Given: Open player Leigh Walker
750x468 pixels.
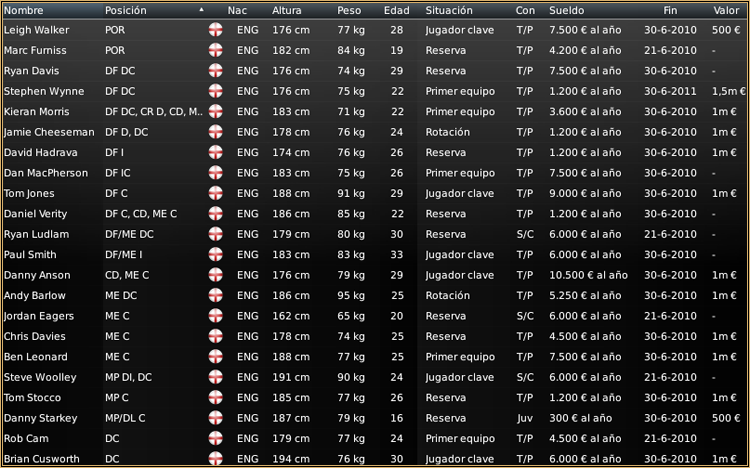Looking at the screenshot, I should [x=36, y=30].
